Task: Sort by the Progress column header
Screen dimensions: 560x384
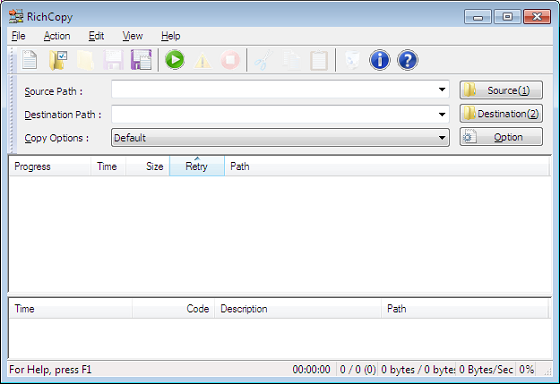Action: pos(50,166)
